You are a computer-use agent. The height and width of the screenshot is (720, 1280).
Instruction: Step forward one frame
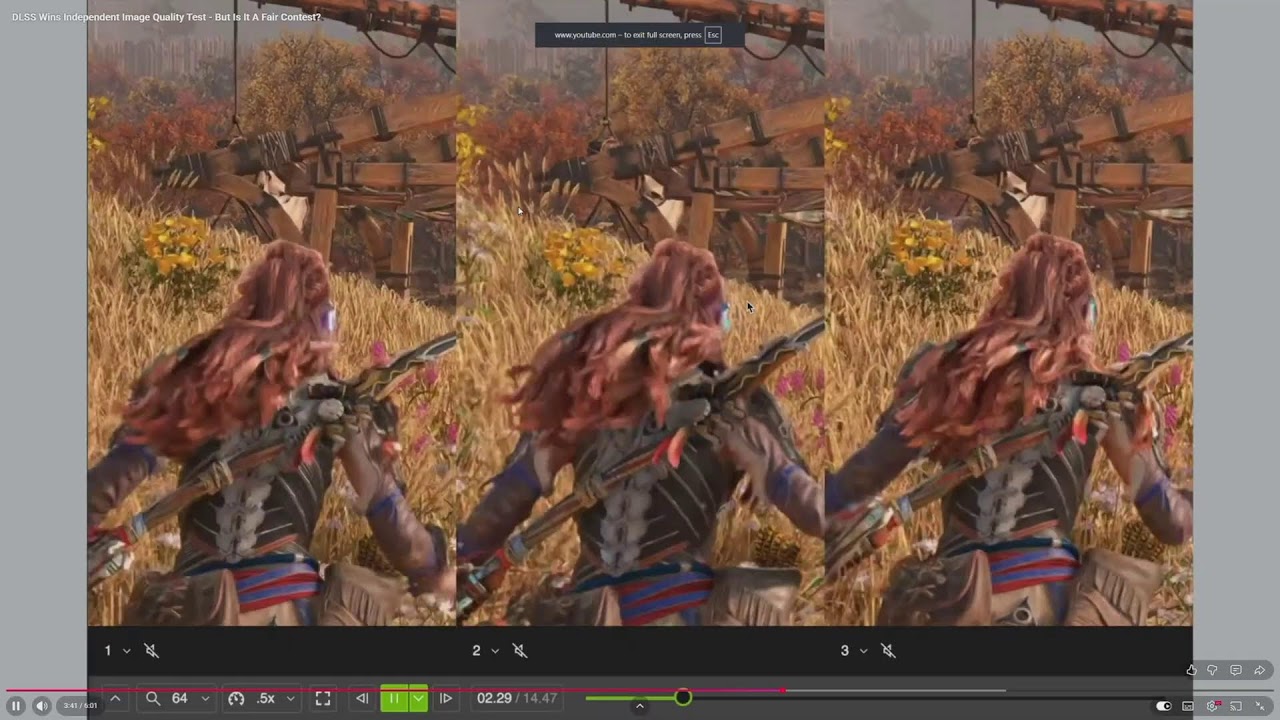(x=446, y=698)
